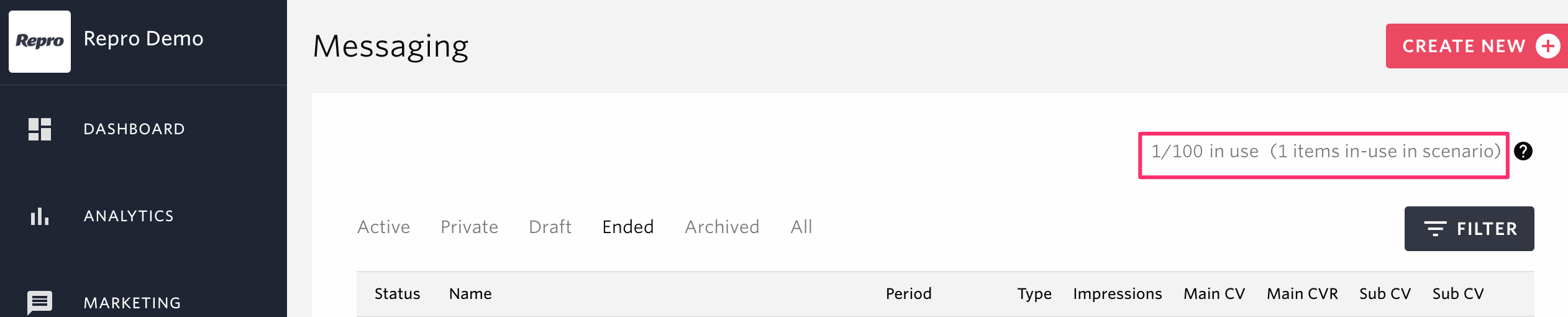Screen dimensions: 1568x317
Task: Click the Repro logo icon
Action: tap(40, 42)
